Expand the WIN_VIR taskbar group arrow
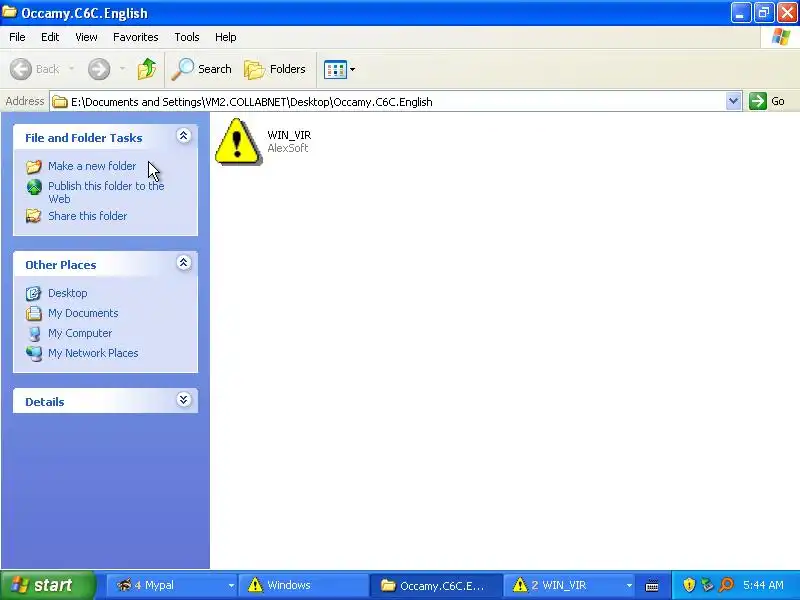The height and width of the screenshot is (600, 800). coord(629,586)
